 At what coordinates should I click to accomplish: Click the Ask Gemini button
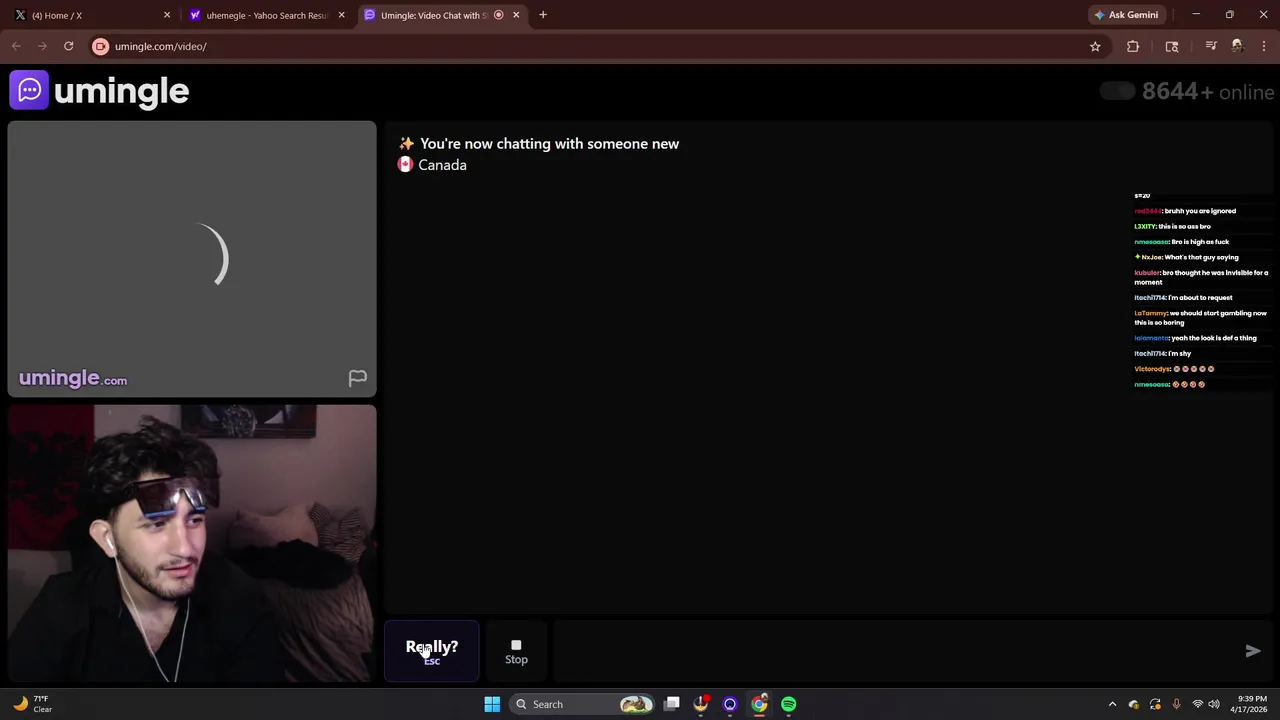click(1126, 15)
